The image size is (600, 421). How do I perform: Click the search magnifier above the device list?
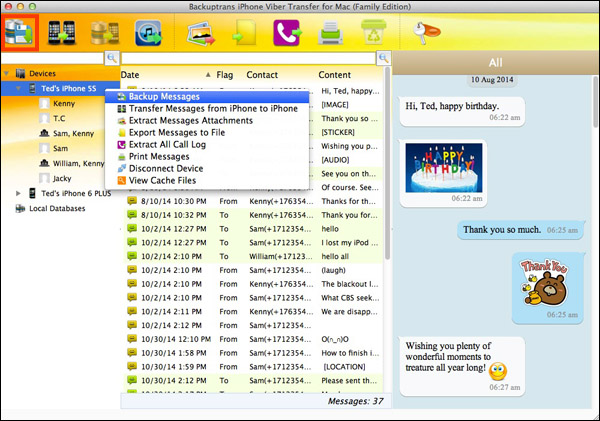coord(112,58)
